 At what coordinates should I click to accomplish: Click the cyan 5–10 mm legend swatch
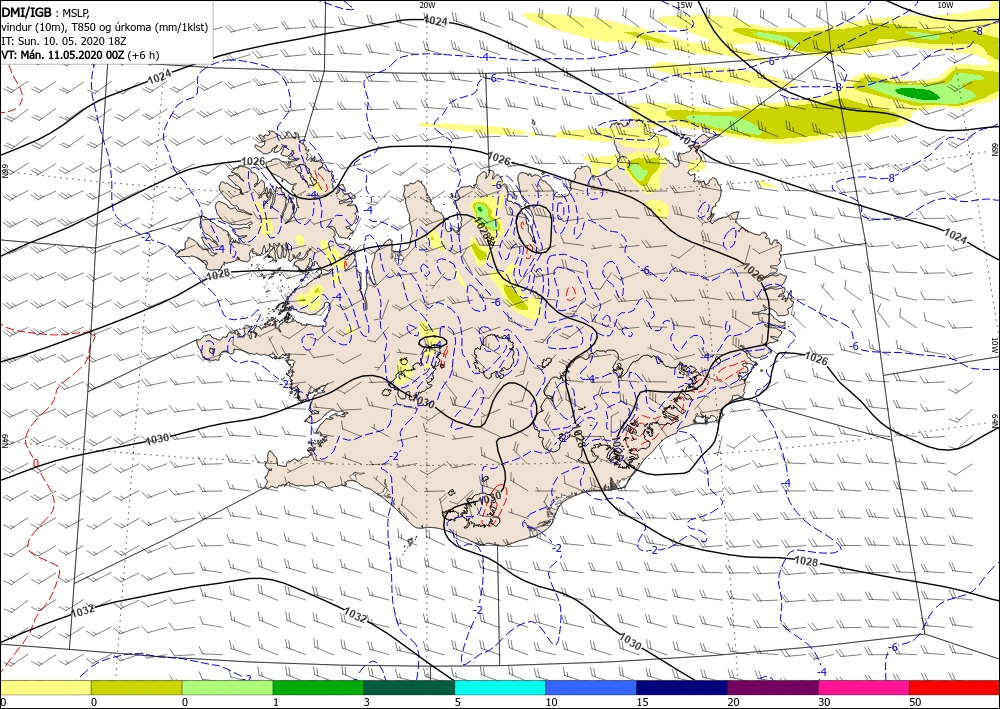500,687
